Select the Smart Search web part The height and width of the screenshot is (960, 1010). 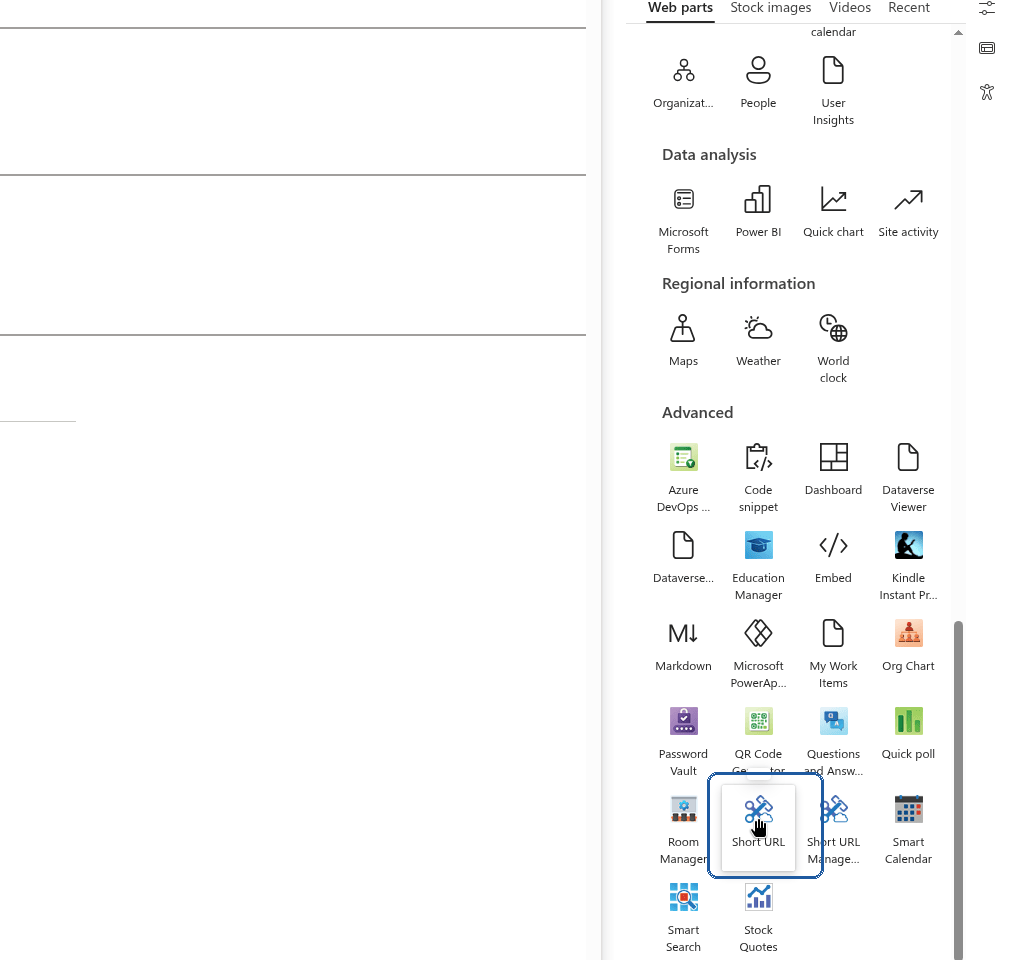click(683, 919)
